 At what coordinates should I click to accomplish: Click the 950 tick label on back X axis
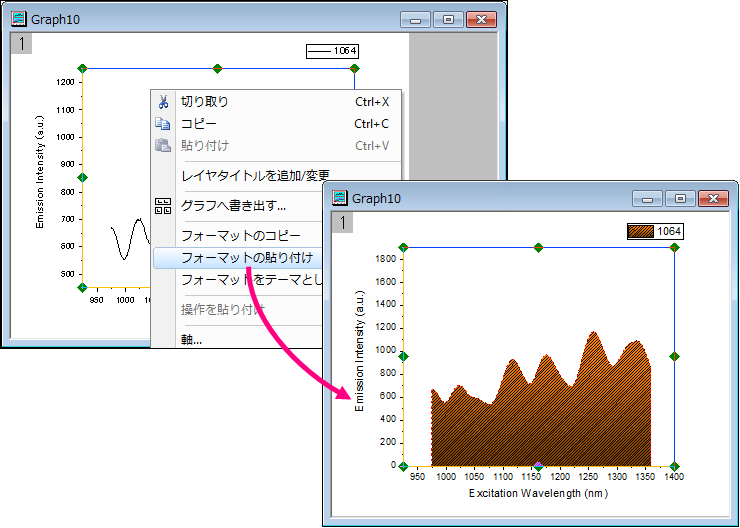[96, 300]
